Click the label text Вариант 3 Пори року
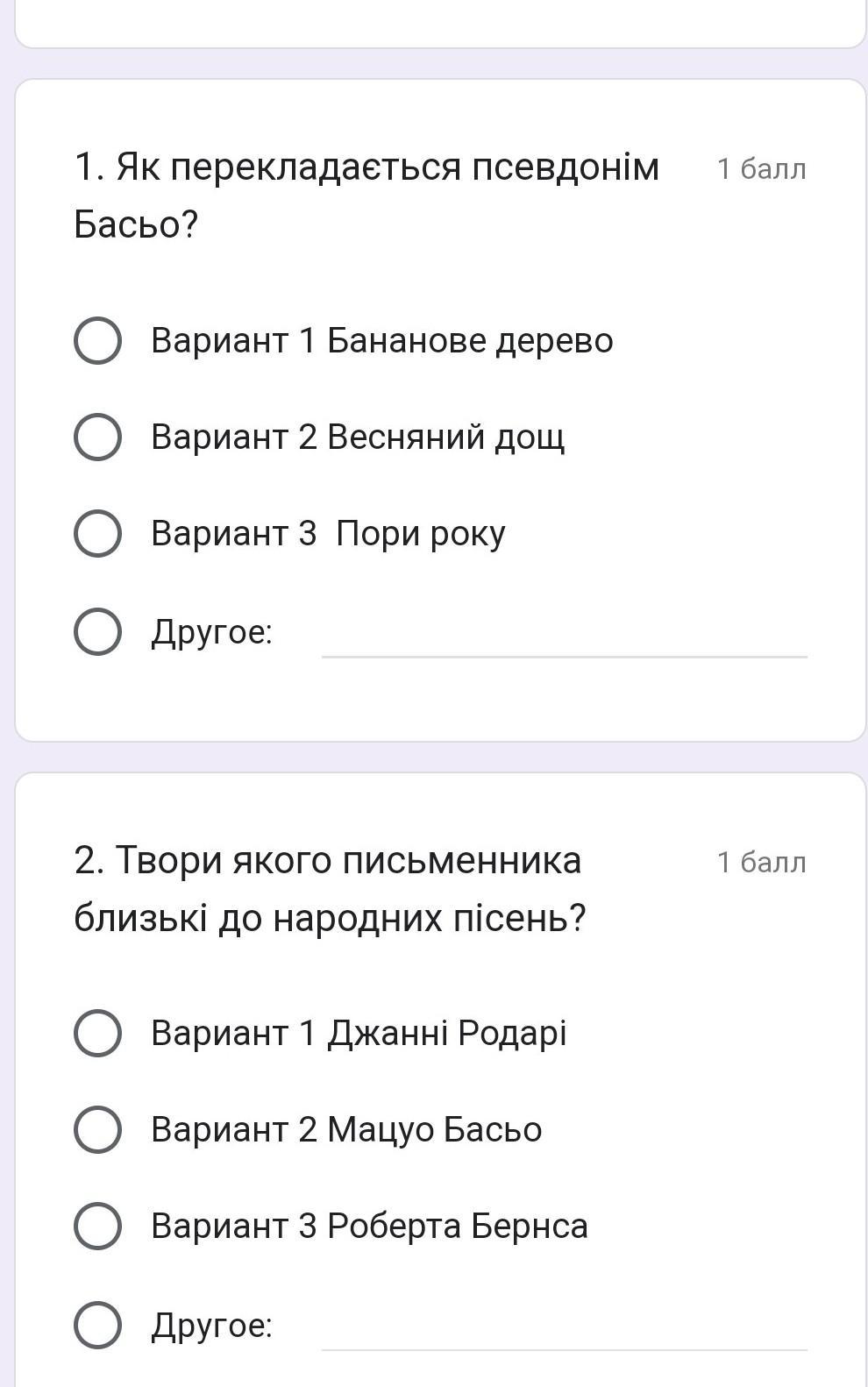The image size is (868, 1387). (x=328, y=533)
